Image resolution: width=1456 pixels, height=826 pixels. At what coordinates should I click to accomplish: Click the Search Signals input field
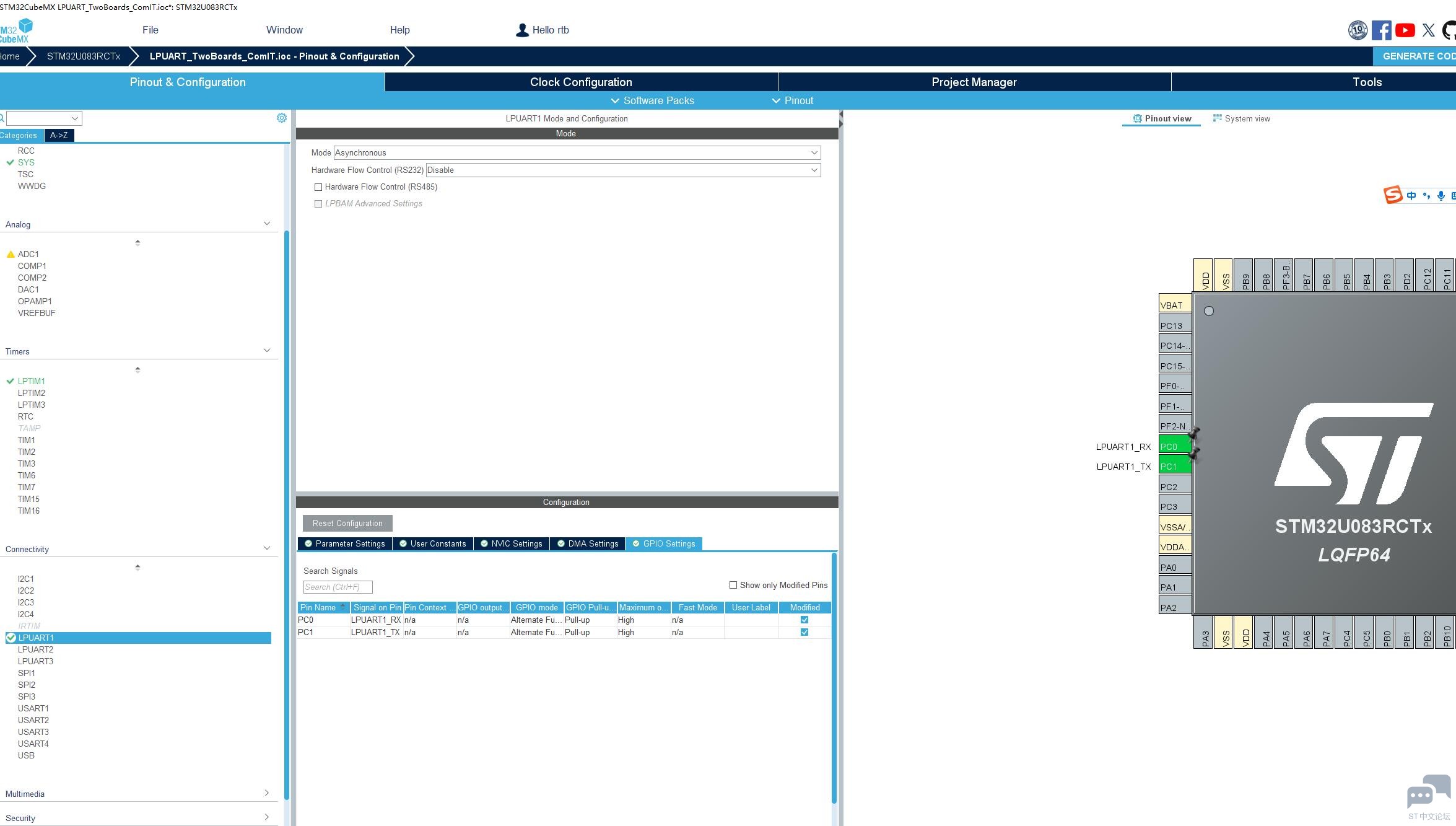point(338,587)
